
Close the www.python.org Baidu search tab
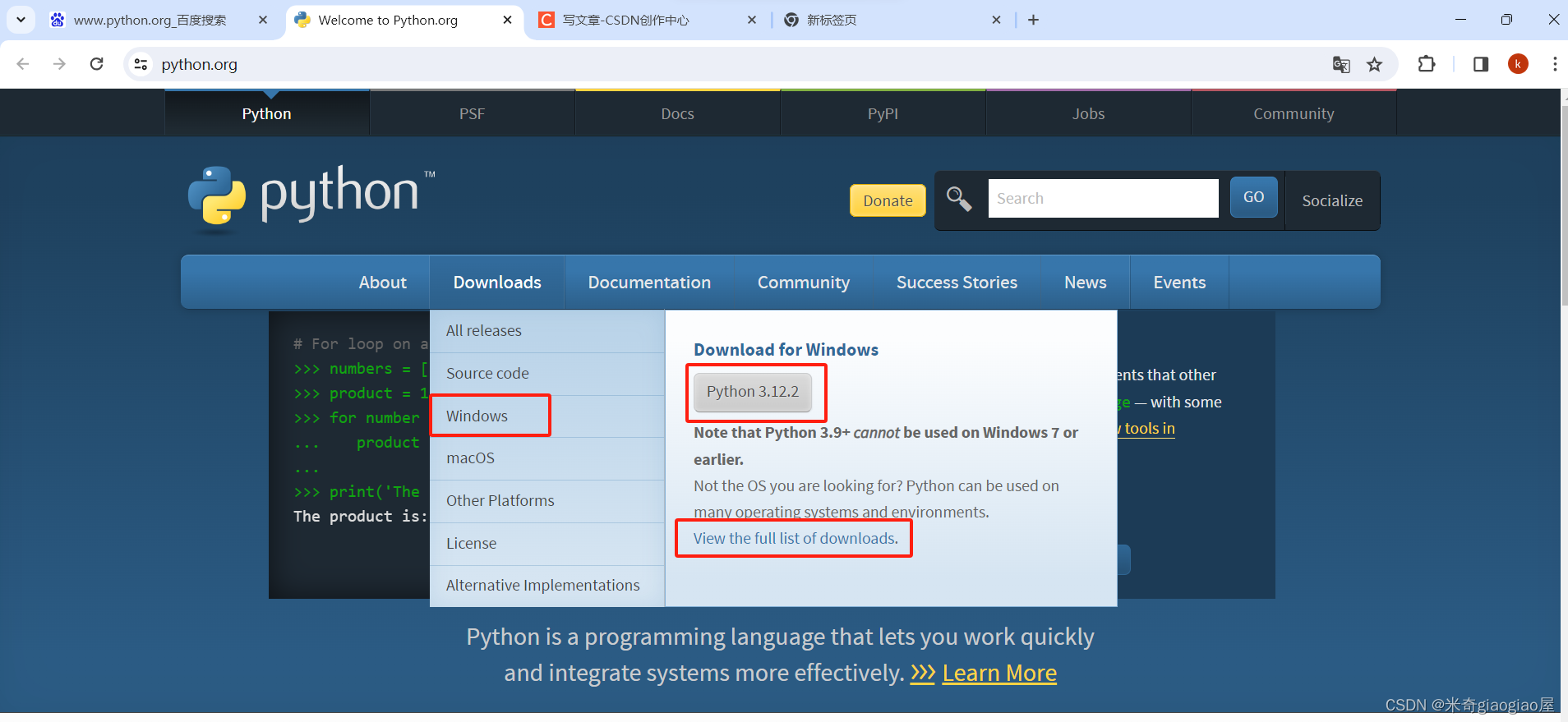coord(263,20)
